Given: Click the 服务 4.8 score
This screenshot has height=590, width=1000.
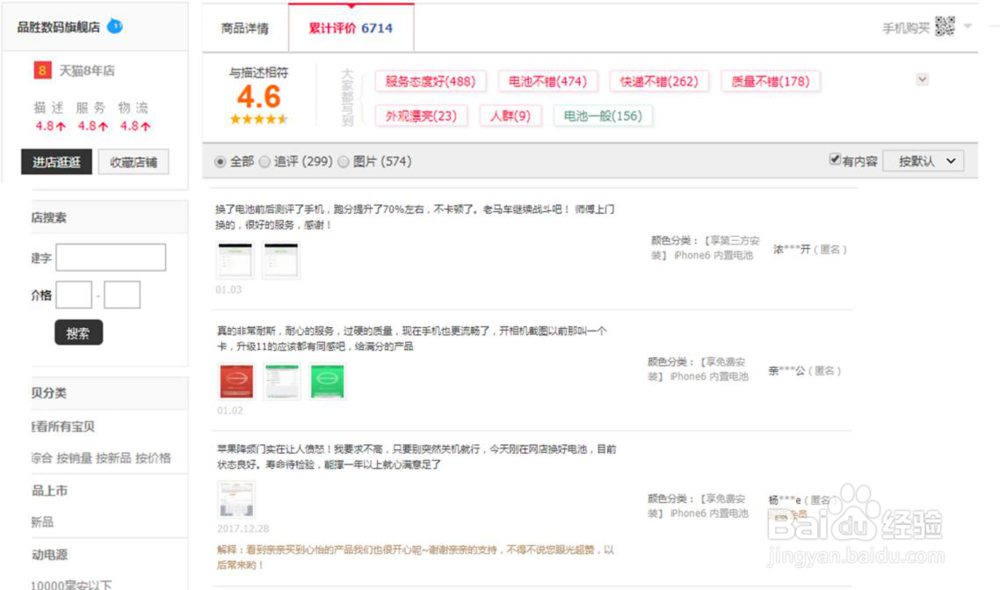Looking at the screenshot, I should click(x=92, y=126).
